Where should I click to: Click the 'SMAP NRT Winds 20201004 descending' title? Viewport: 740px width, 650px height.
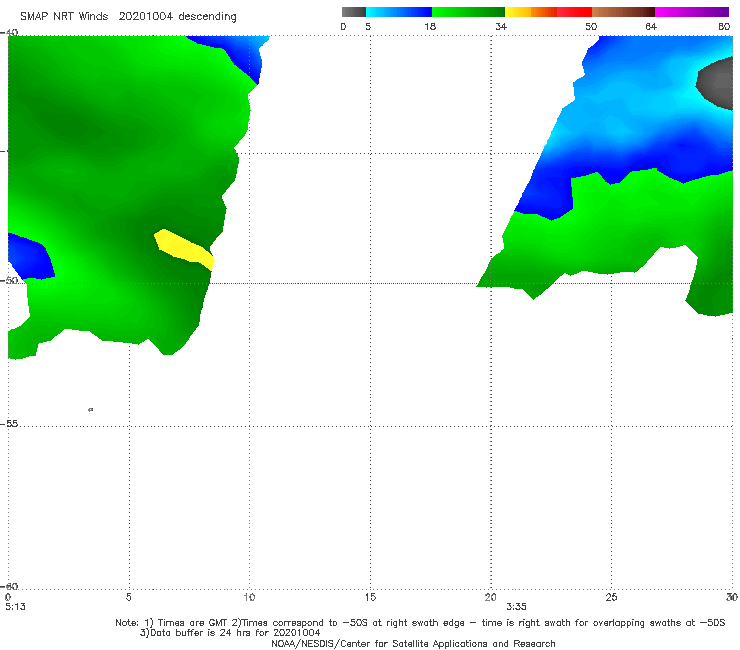click(x=128, y=17)
